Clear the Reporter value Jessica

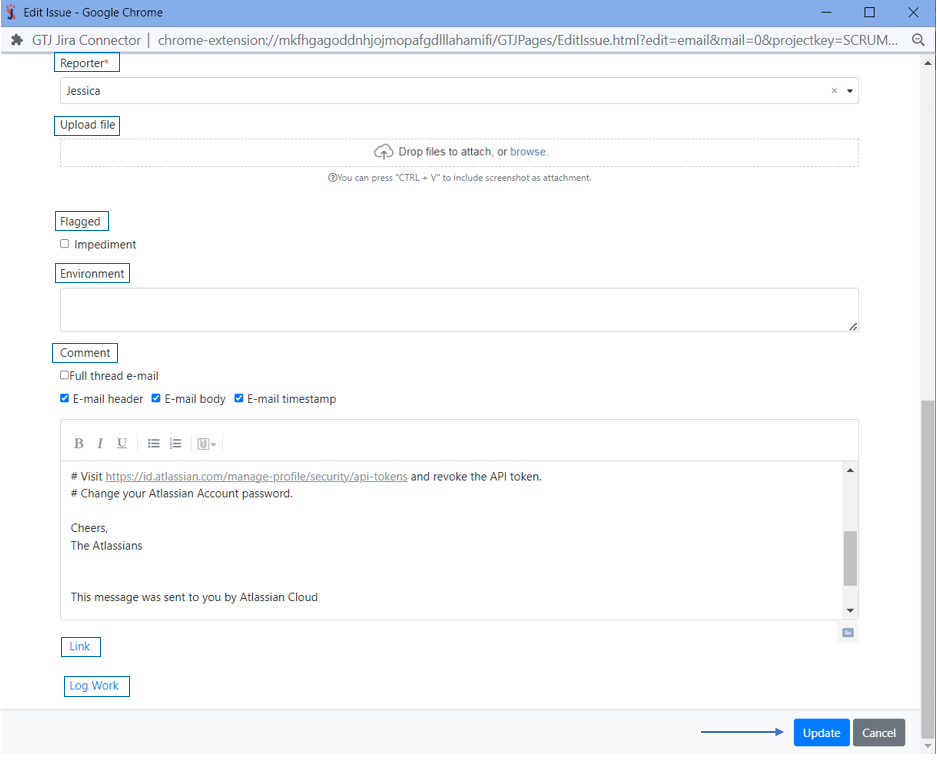pyautogui.click(x=834, y=91)
